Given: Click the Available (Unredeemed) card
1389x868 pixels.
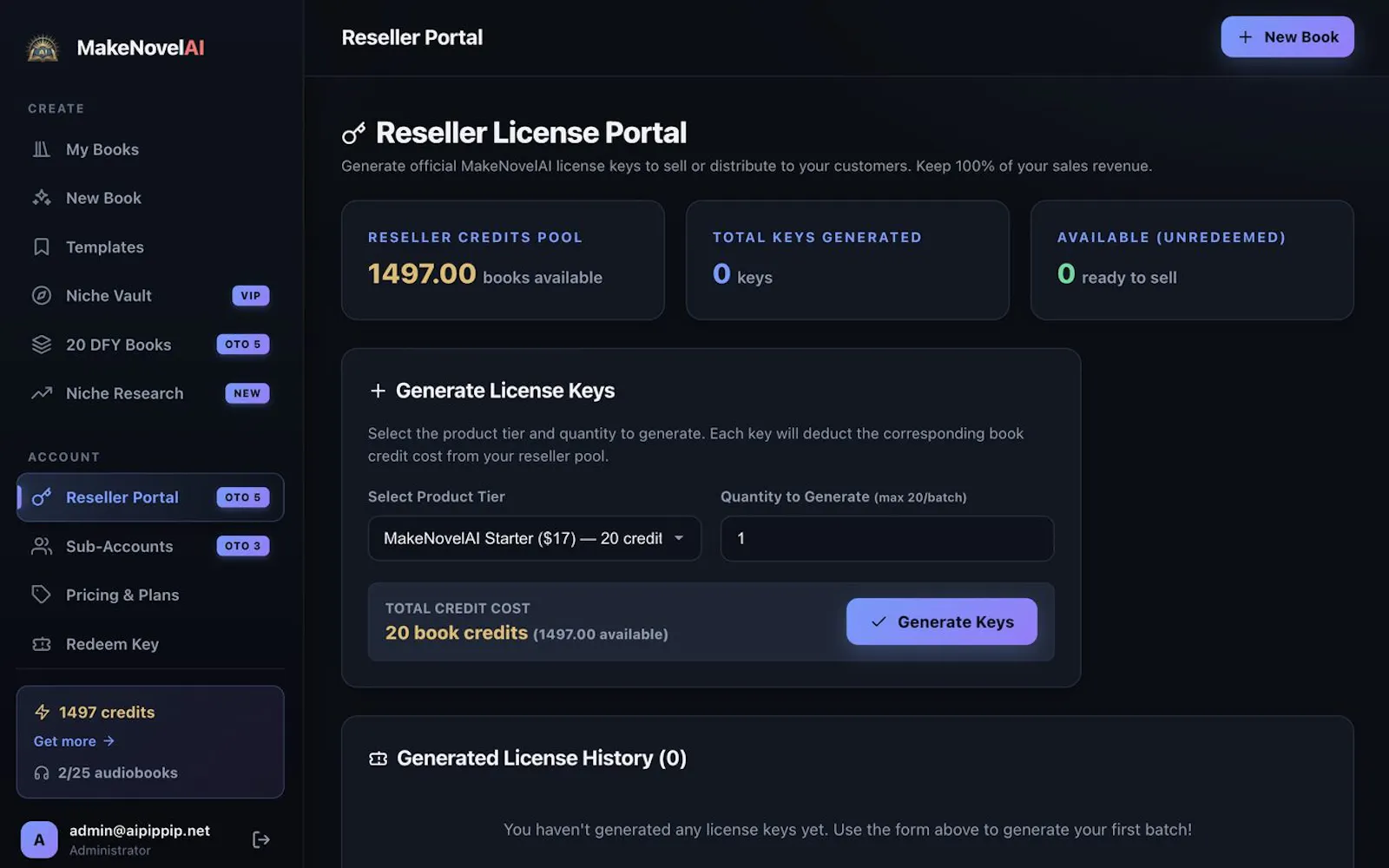Looking at the screenshot, I should coord(1192,260).
